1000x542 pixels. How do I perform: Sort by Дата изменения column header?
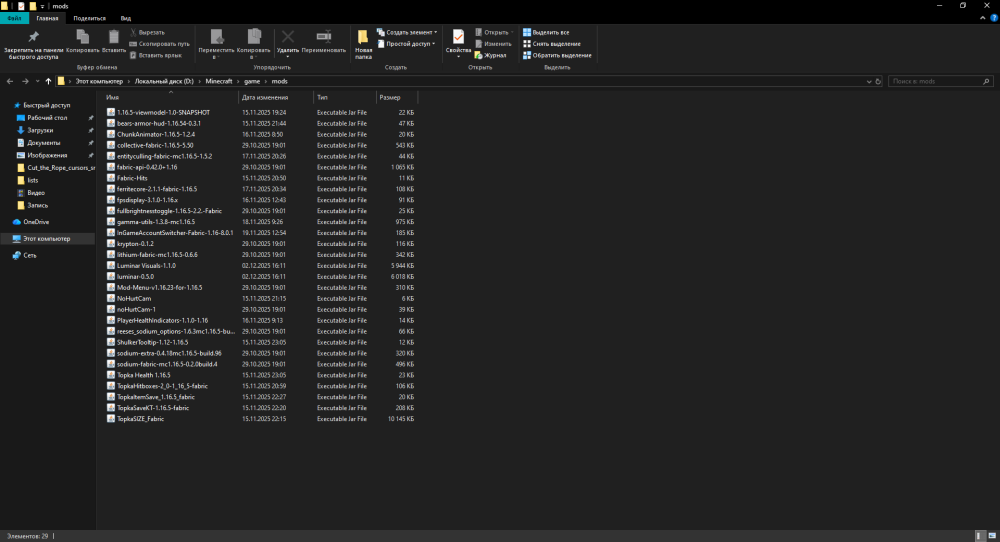pos(276,98)
